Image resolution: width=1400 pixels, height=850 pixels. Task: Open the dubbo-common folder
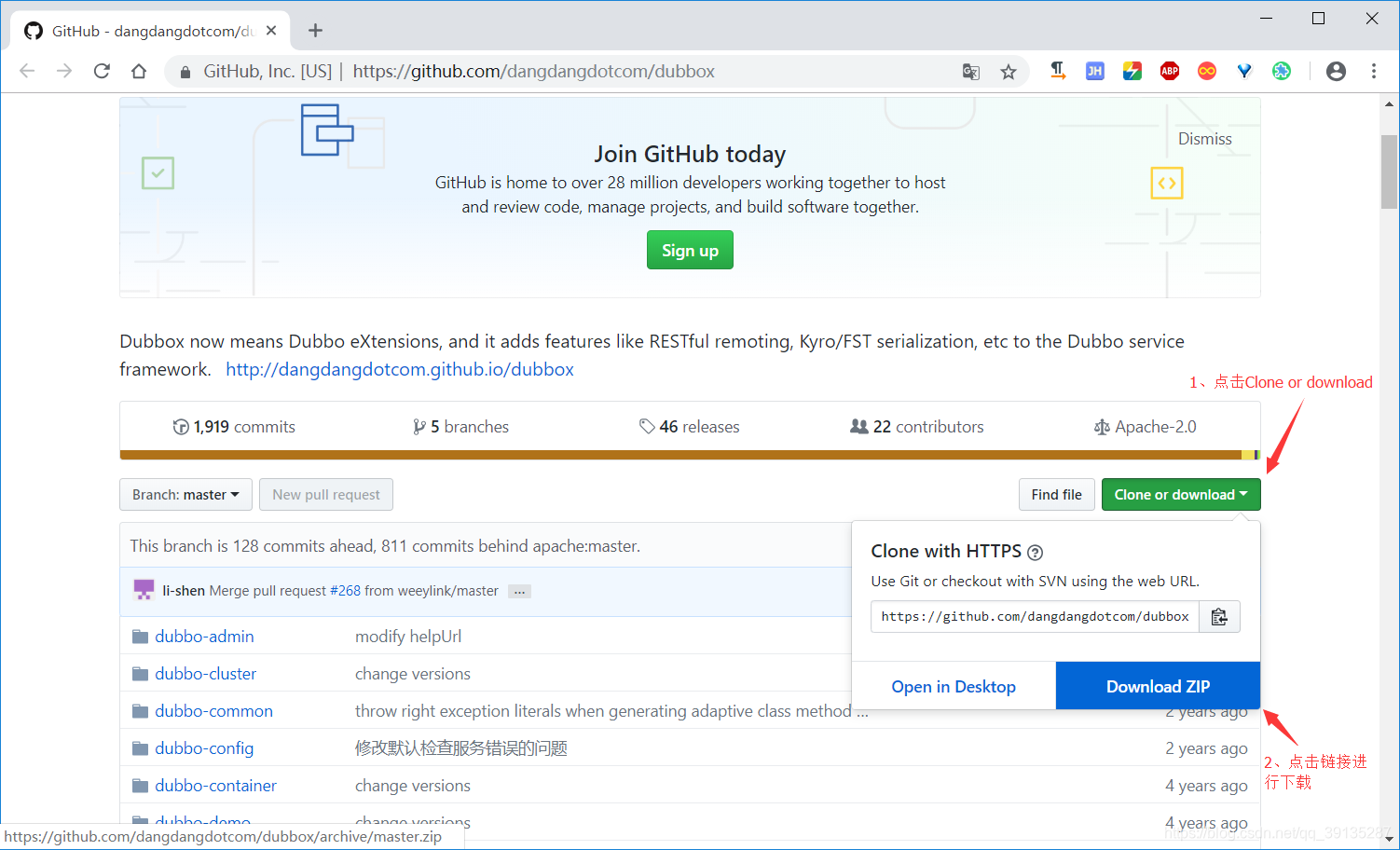pos(214,711)
